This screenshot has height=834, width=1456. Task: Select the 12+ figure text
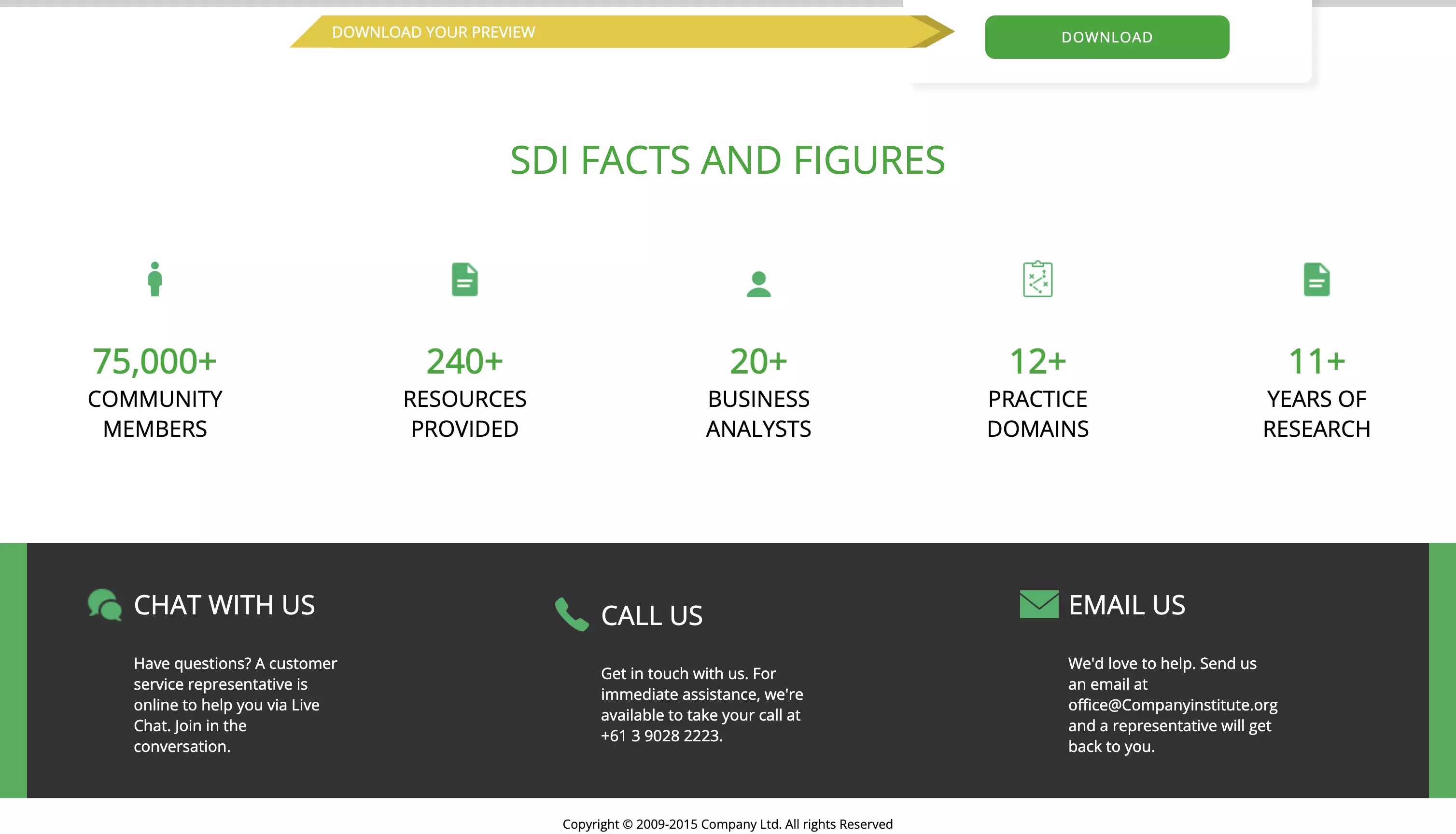click(1037, 361)
